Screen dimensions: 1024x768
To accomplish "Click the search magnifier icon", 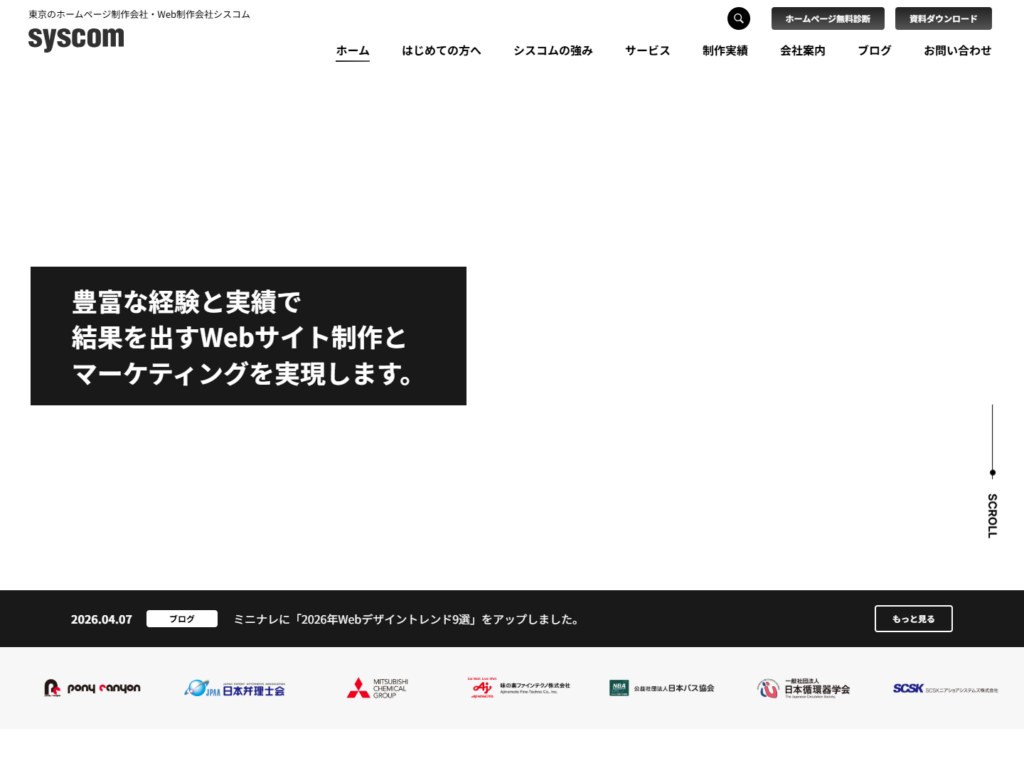I will (738, 19).
